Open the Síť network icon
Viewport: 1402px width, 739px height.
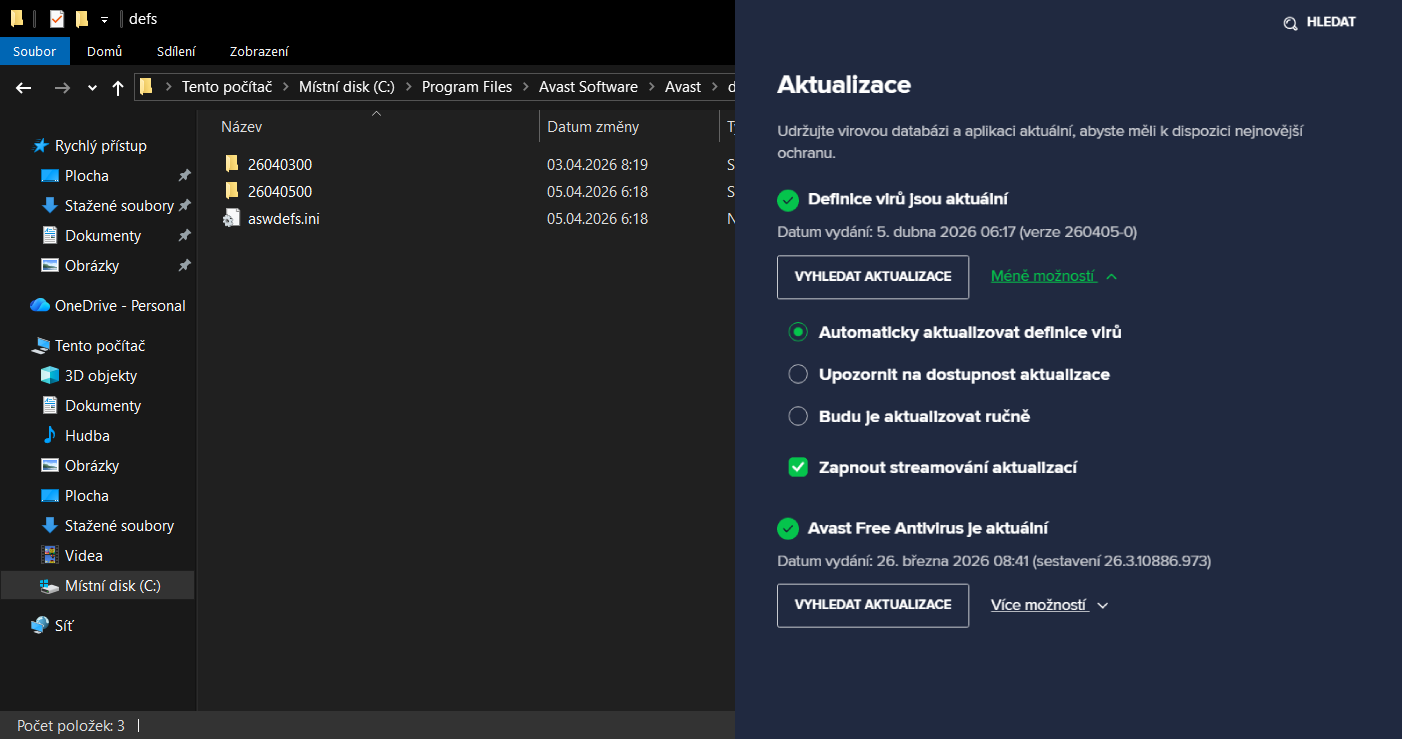point(40,626)
